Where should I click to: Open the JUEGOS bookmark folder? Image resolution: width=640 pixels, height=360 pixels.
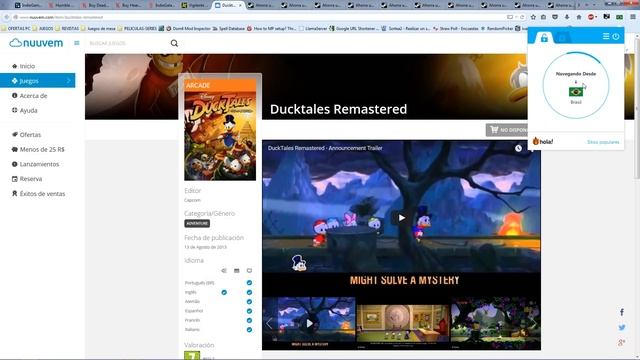pyautogui.click(x=43, y=29)
